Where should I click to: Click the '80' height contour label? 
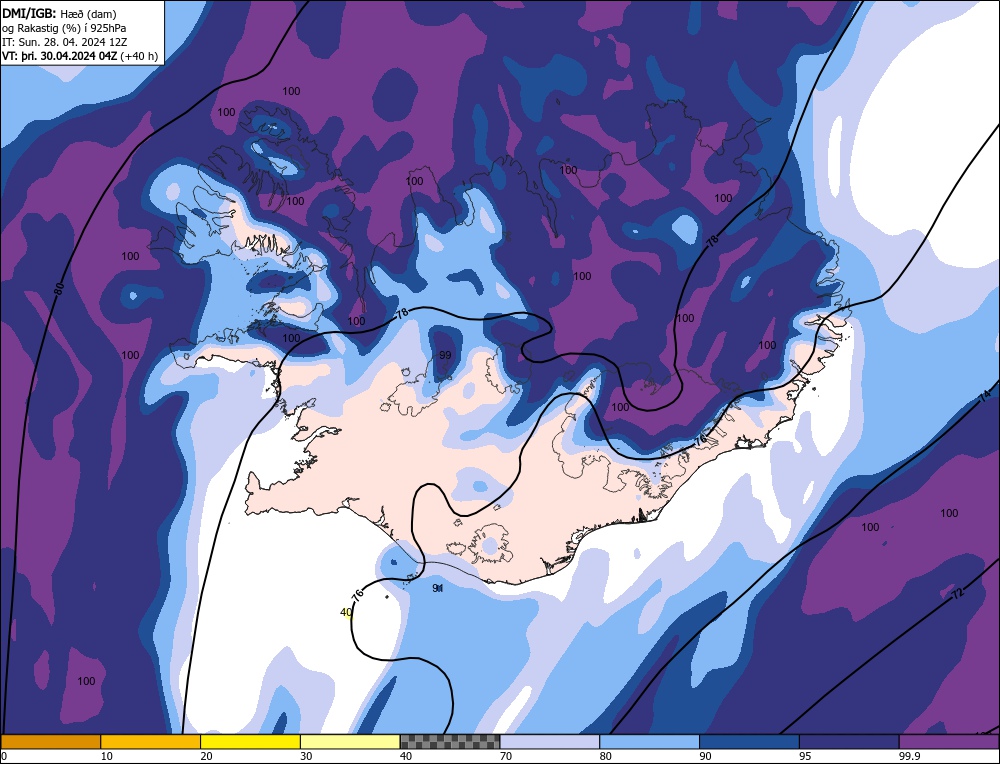59,289
